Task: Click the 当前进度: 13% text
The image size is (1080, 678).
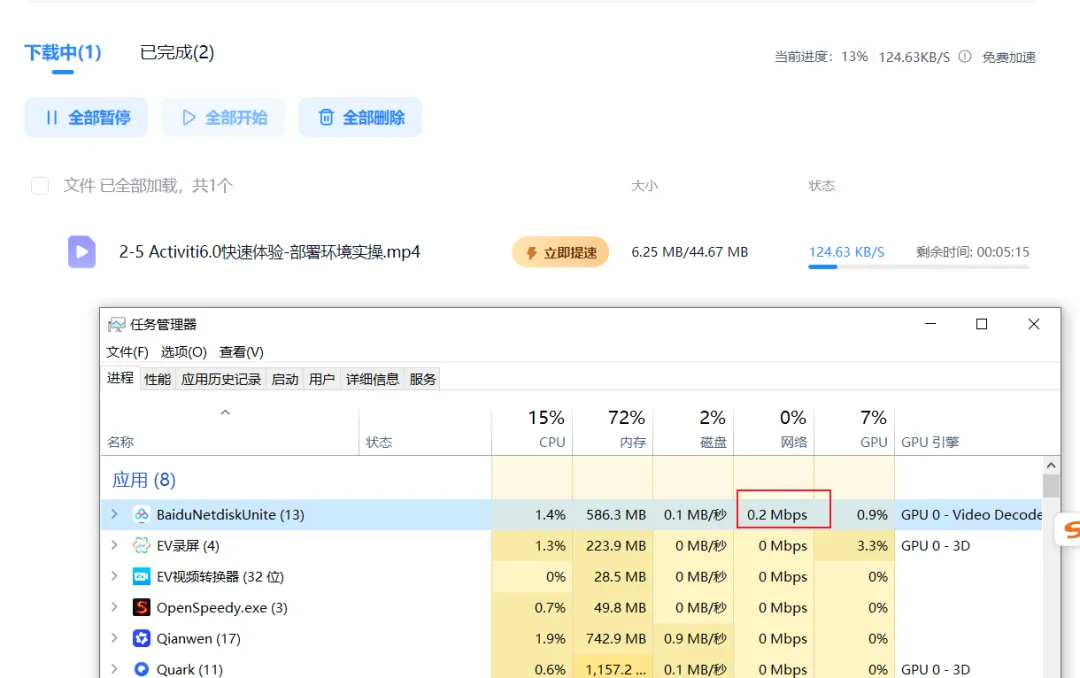Action: click(821, 56)
